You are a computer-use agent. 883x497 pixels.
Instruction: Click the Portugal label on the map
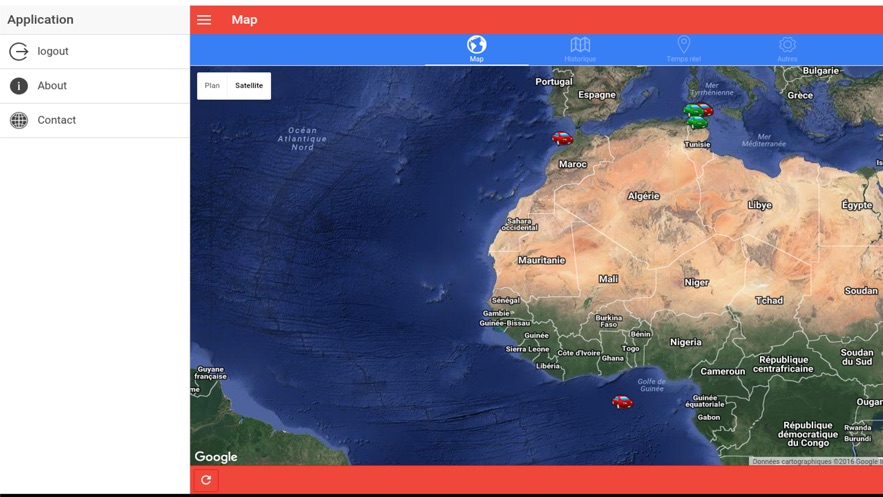(x=554, y=82)
